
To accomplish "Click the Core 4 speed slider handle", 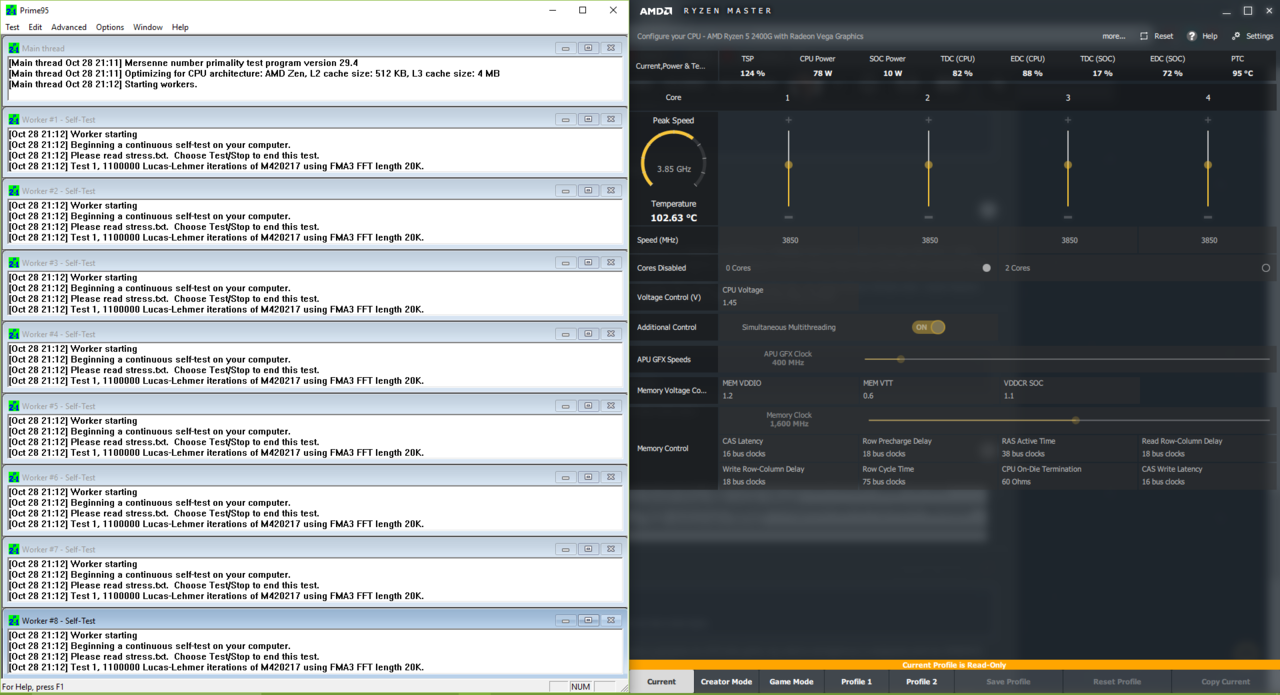I will coord(1208,165).
